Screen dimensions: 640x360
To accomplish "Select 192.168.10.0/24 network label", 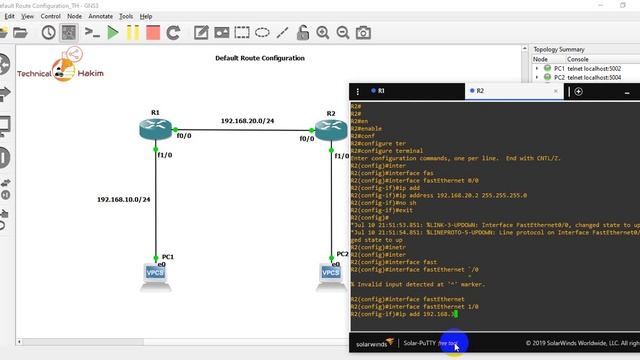I will point(124,199).
